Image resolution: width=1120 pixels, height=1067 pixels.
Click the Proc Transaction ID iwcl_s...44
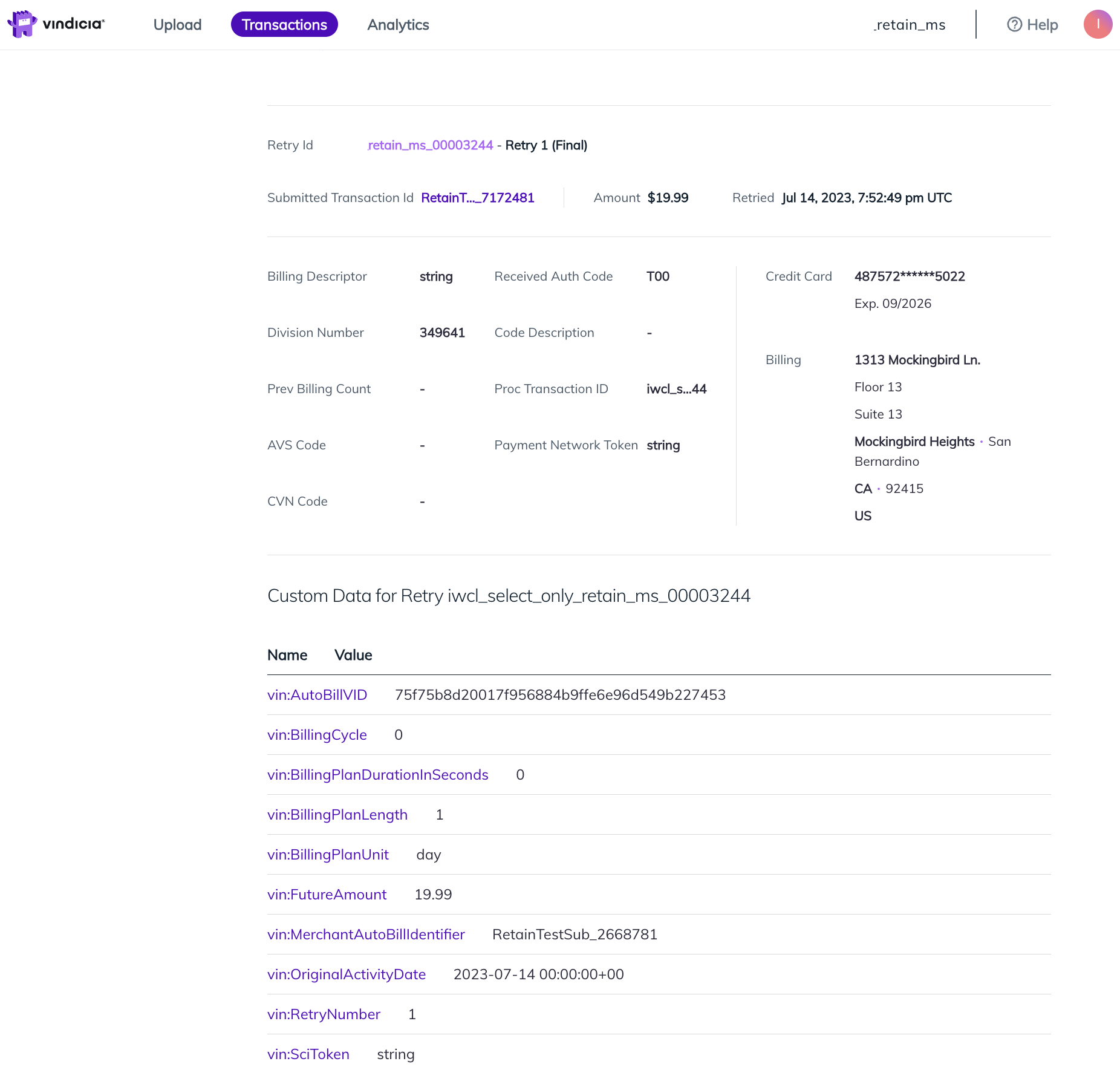[676, 389]
